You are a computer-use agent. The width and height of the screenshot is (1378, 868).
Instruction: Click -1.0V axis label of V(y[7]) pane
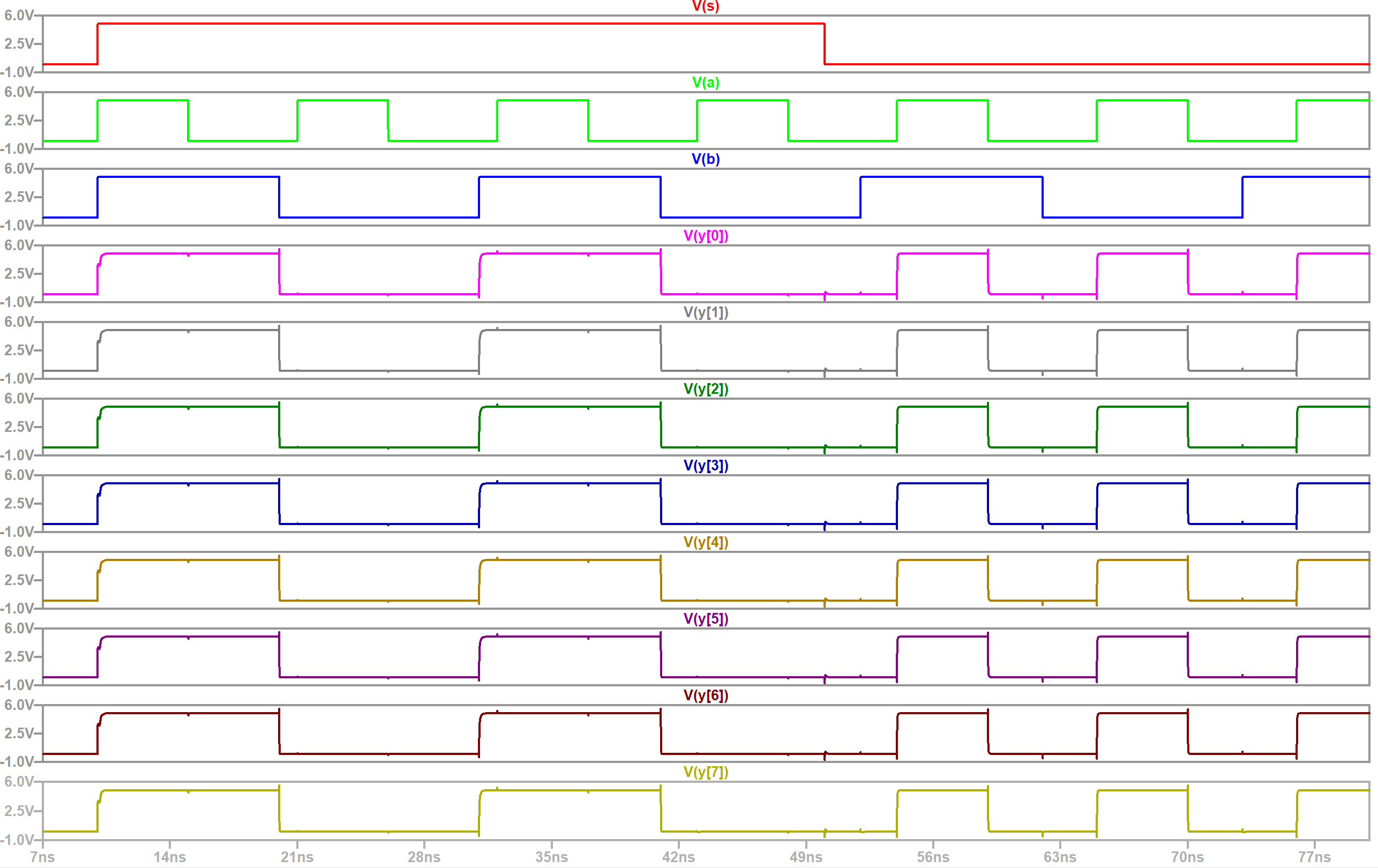(x=18, y=840)
